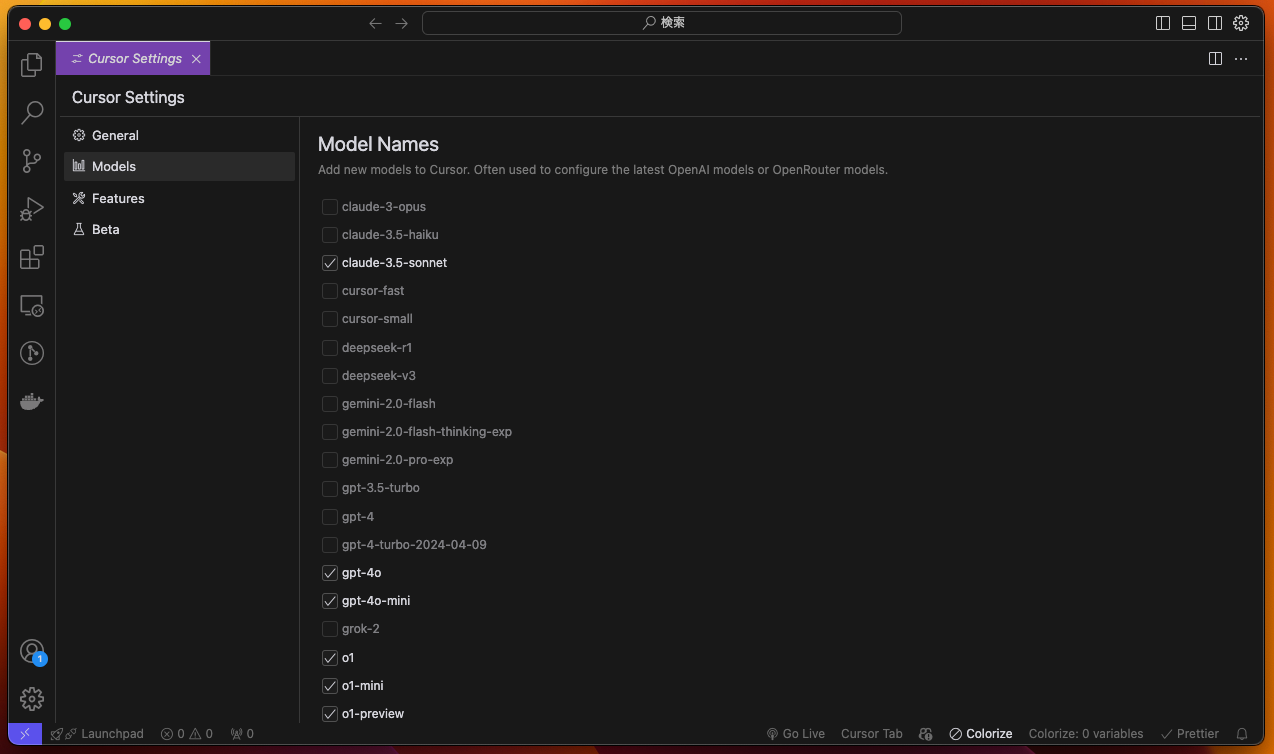Viewport: 1274px width, 754px height.
Task: Enable the gpt-4 model checkbox
Action: pos(329,517)
